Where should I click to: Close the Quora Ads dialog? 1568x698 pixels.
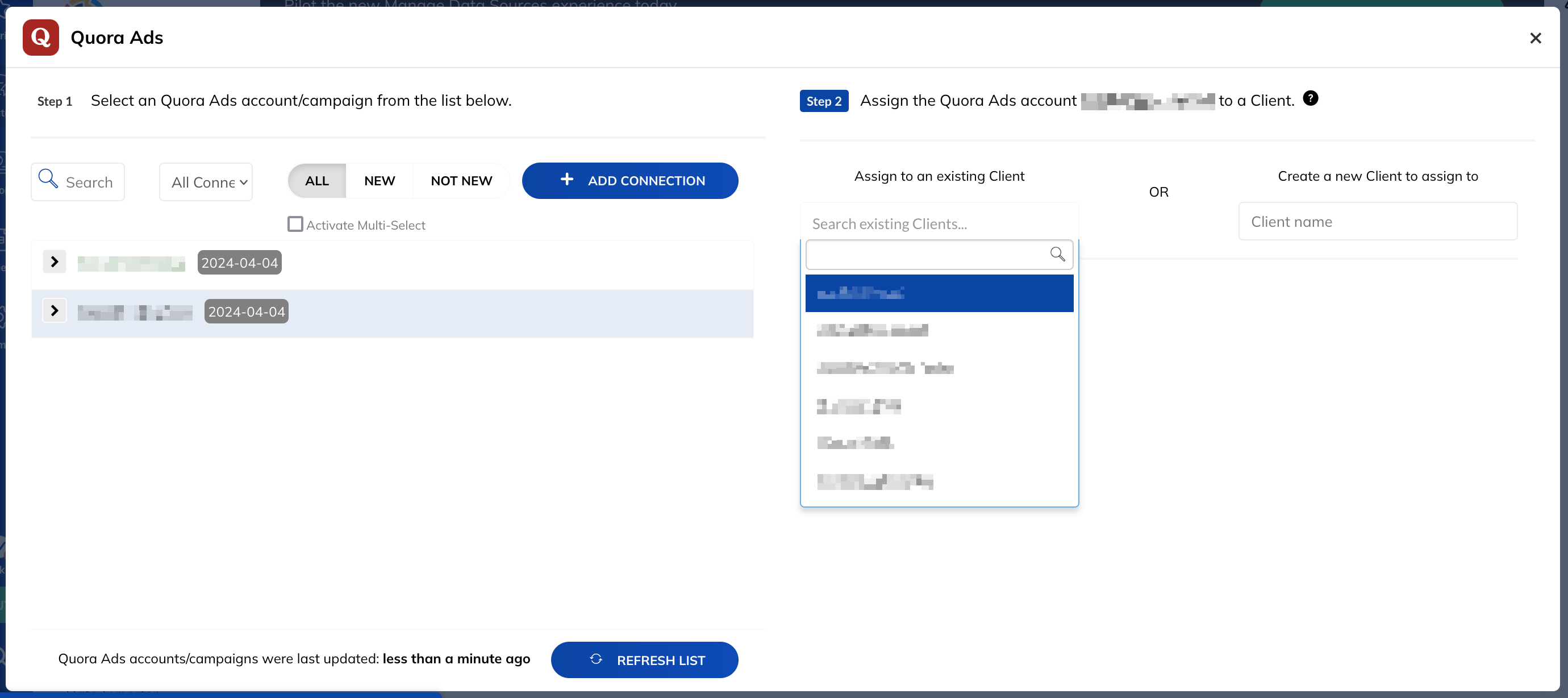[1535, 39]
